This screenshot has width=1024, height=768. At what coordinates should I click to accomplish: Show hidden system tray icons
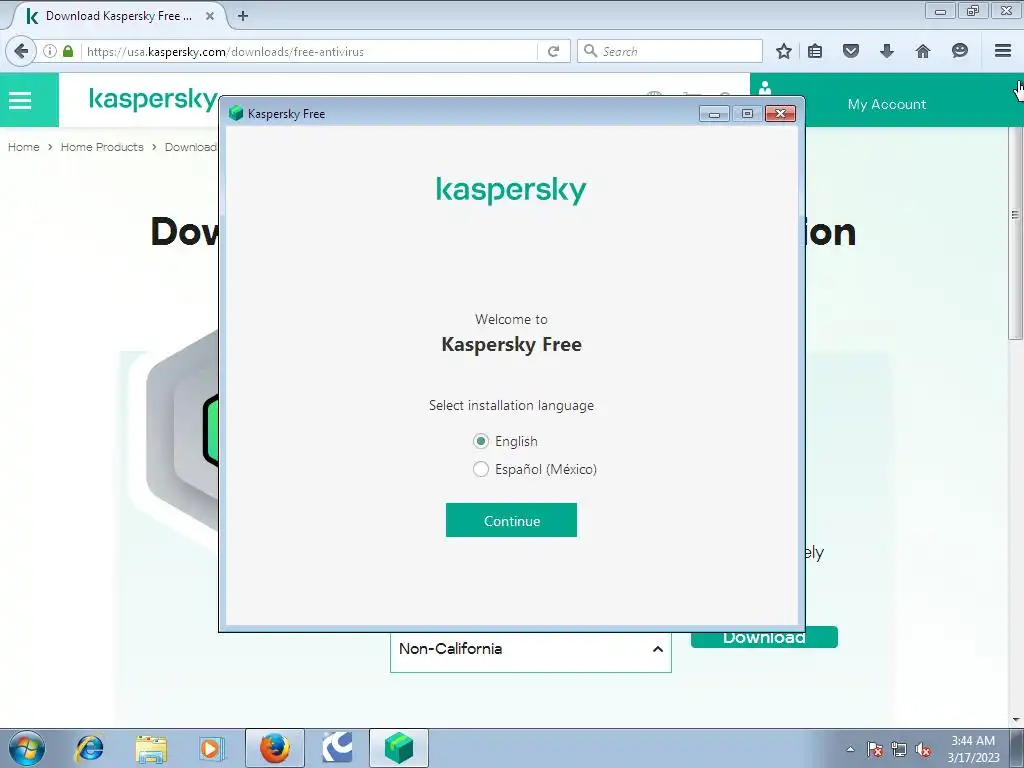point(850,749)
